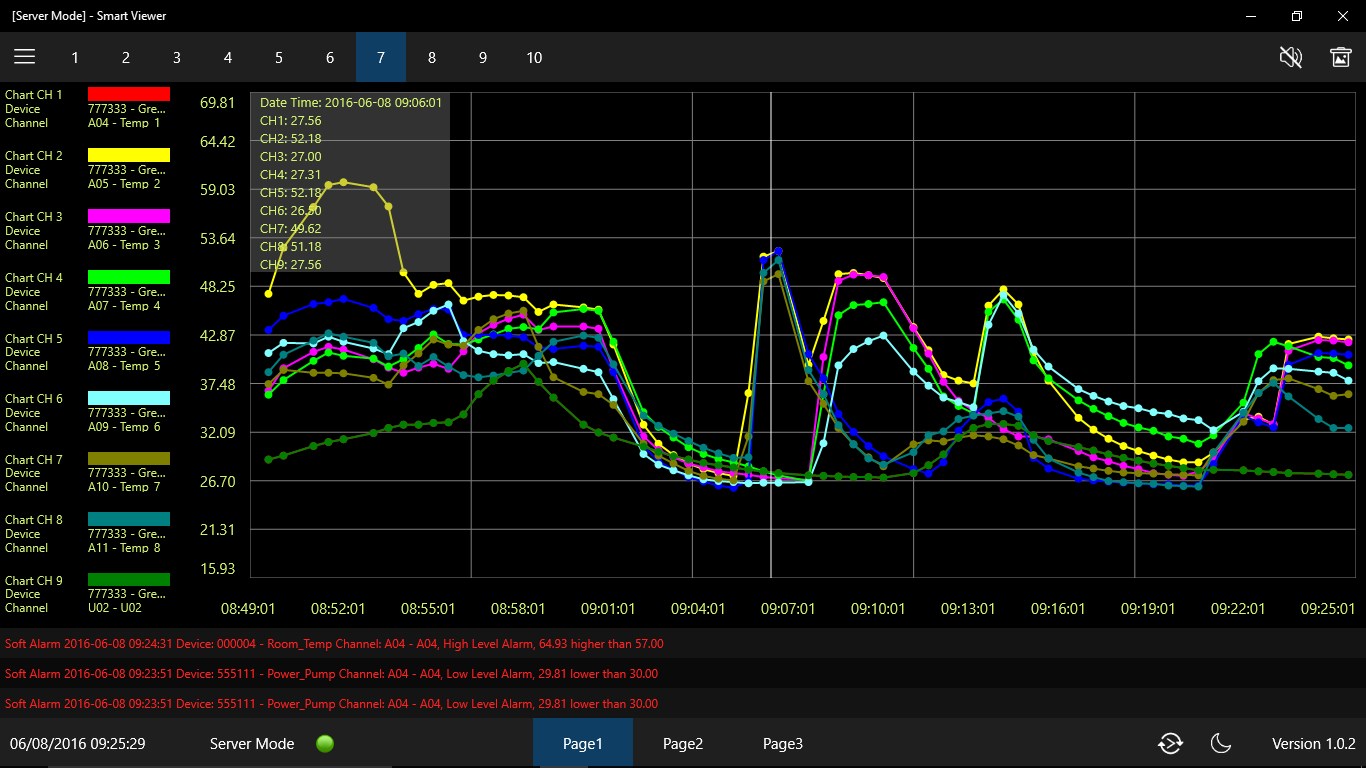1366x768 pixels.
Task: Toggle the muted speaker sound icon
Action: coord(1291,57)
